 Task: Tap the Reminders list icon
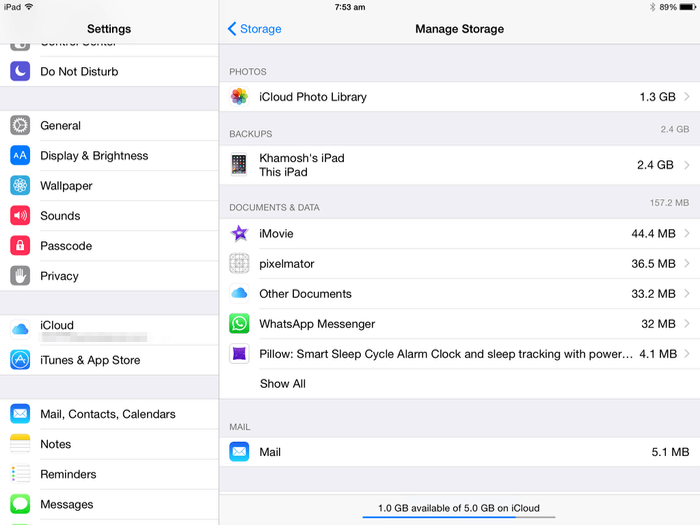click(20, 474)
